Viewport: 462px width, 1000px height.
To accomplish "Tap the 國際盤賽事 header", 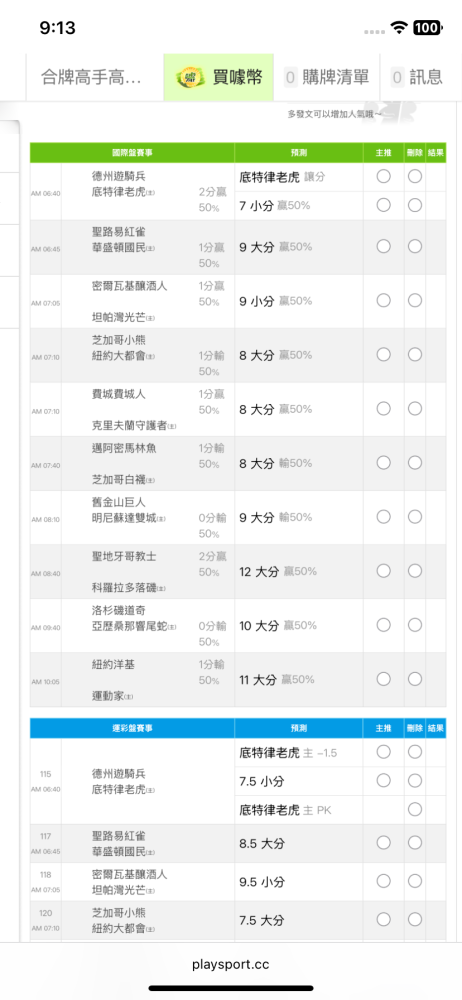I will point(132,153).
